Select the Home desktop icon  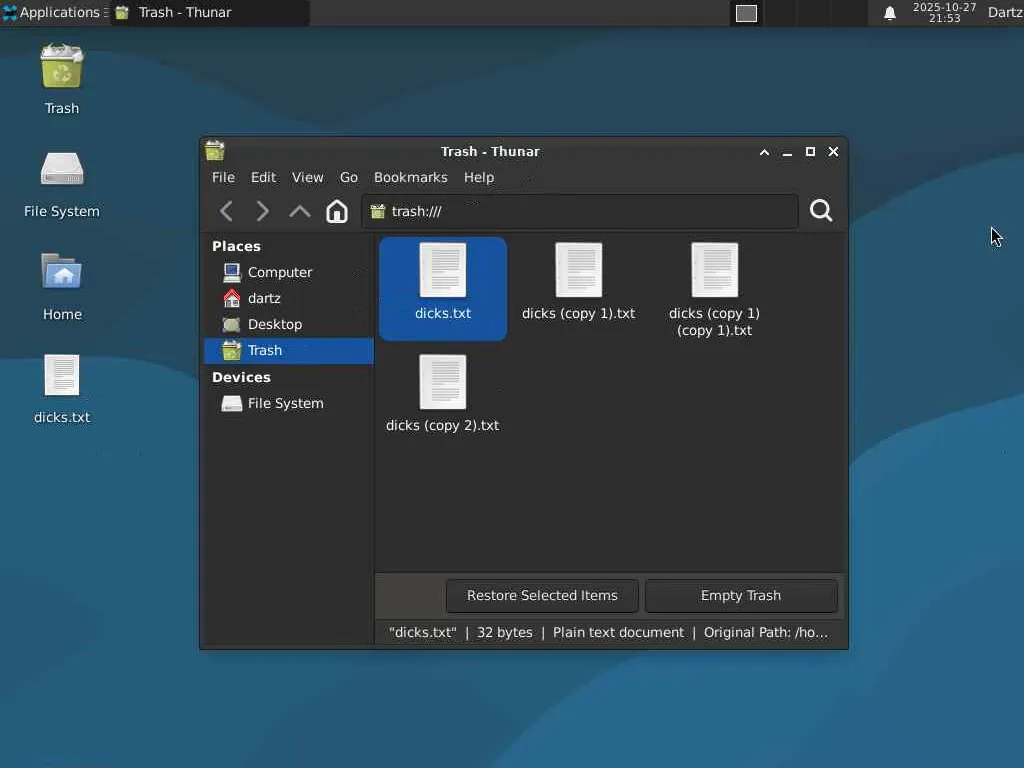(62, 287)
